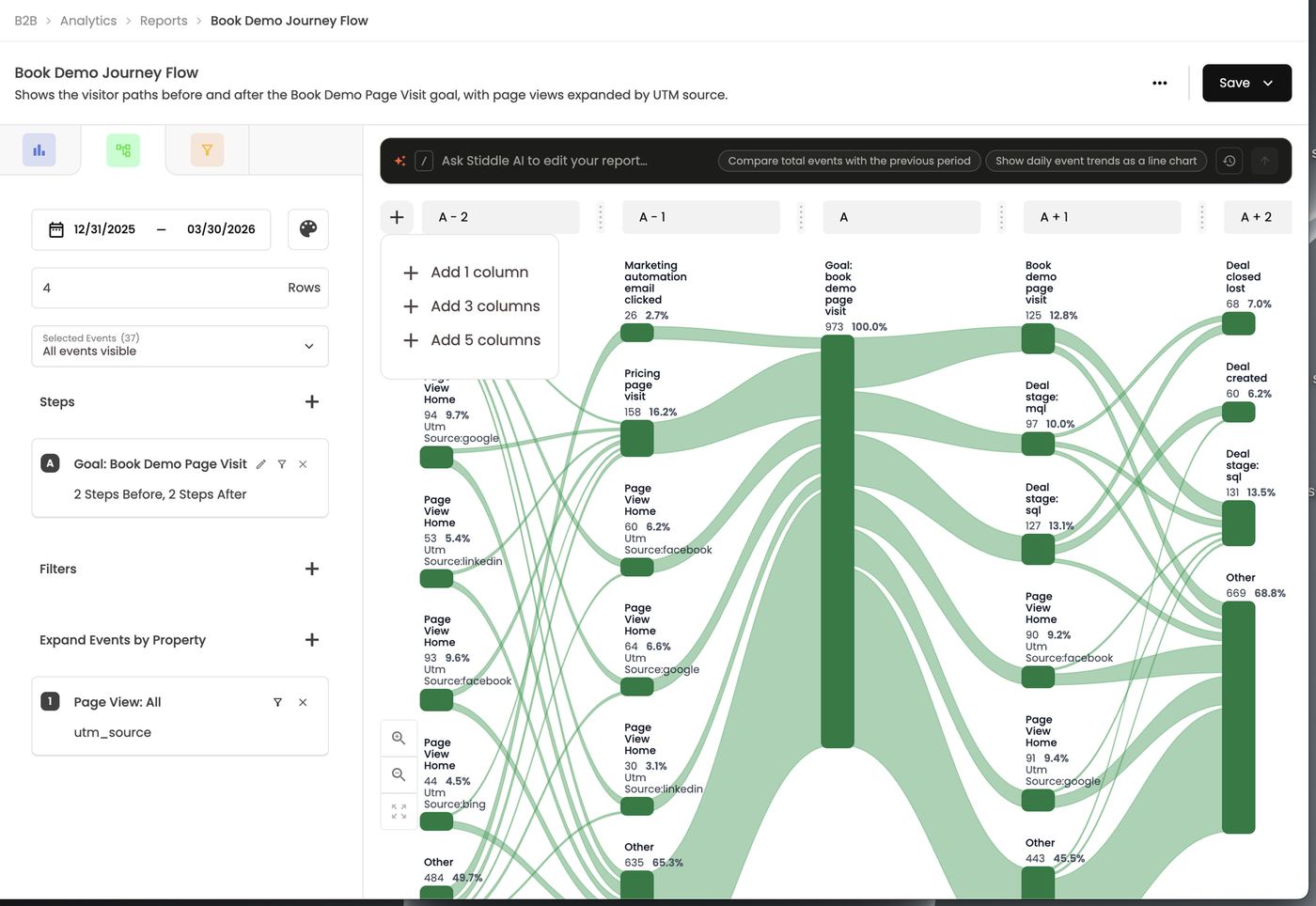Open column options dots after column A
The width and height of the screenshot is (1316, 906).
[x=1001, y=217]
